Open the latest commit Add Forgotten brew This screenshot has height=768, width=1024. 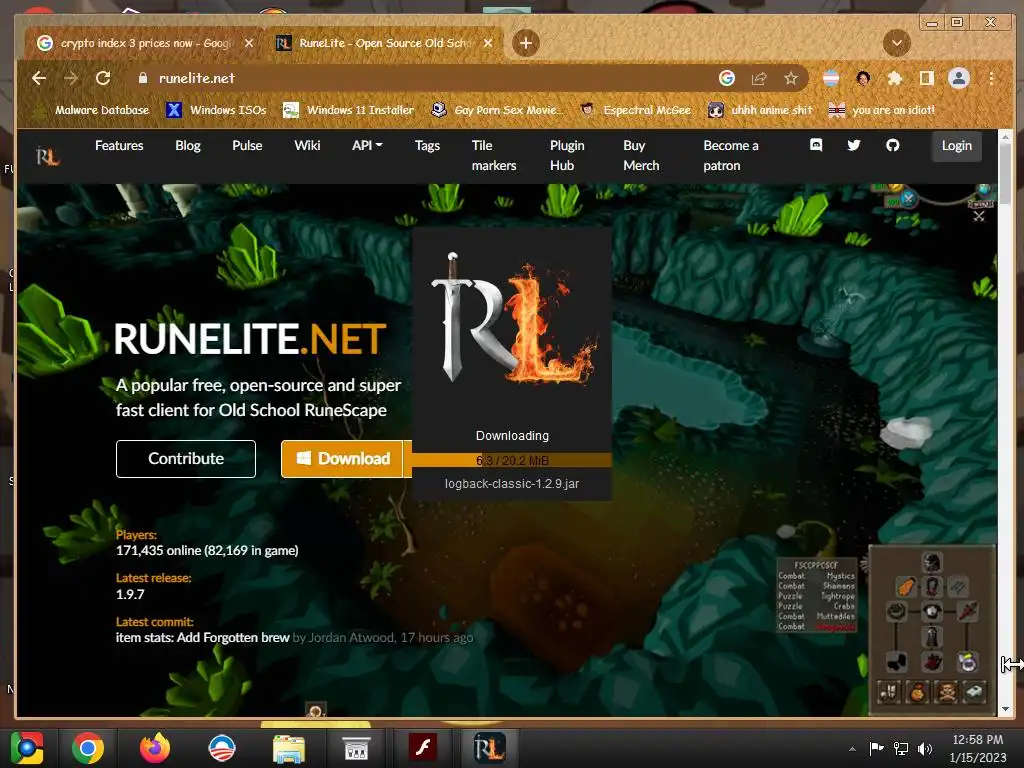point(202,637)
